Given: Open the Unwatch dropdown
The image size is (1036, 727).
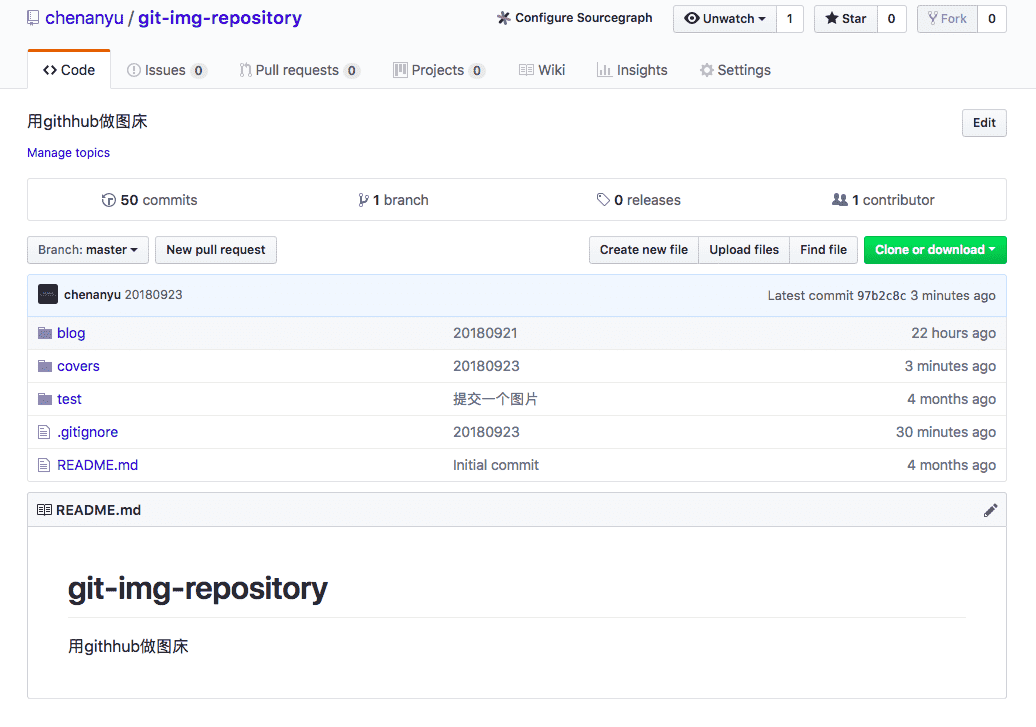Looking at the screenshot, I should pos(725,19).
